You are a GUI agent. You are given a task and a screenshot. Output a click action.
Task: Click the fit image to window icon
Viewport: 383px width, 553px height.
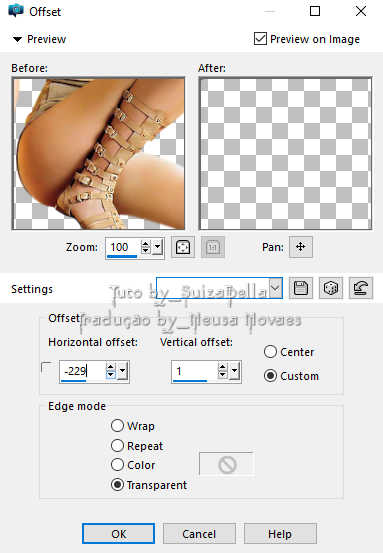[183, 247]
